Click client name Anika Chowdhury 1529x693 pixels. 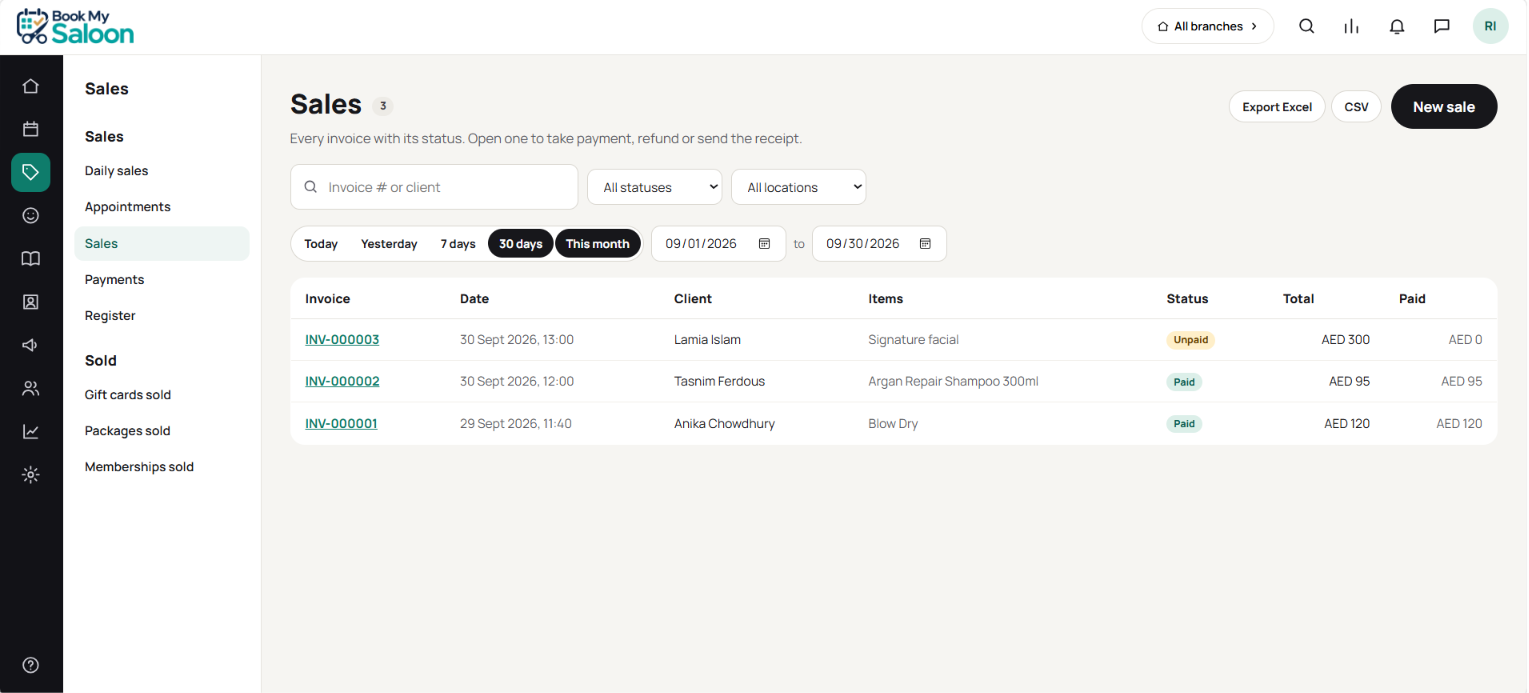pyautogui.click(x=724, y=424)
